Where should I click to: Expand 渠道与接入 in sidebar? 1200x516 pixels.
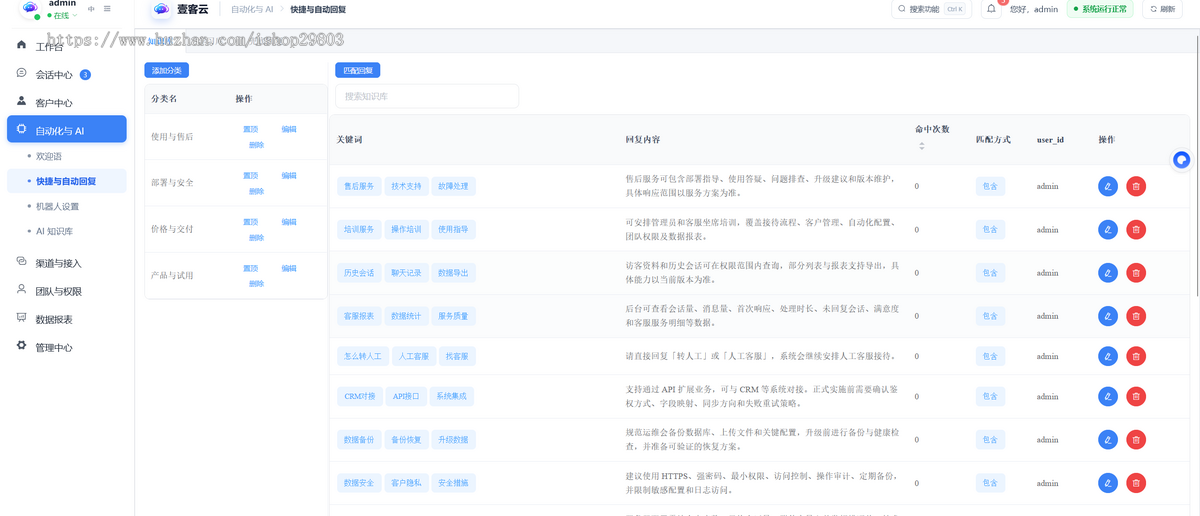[67, 263]
